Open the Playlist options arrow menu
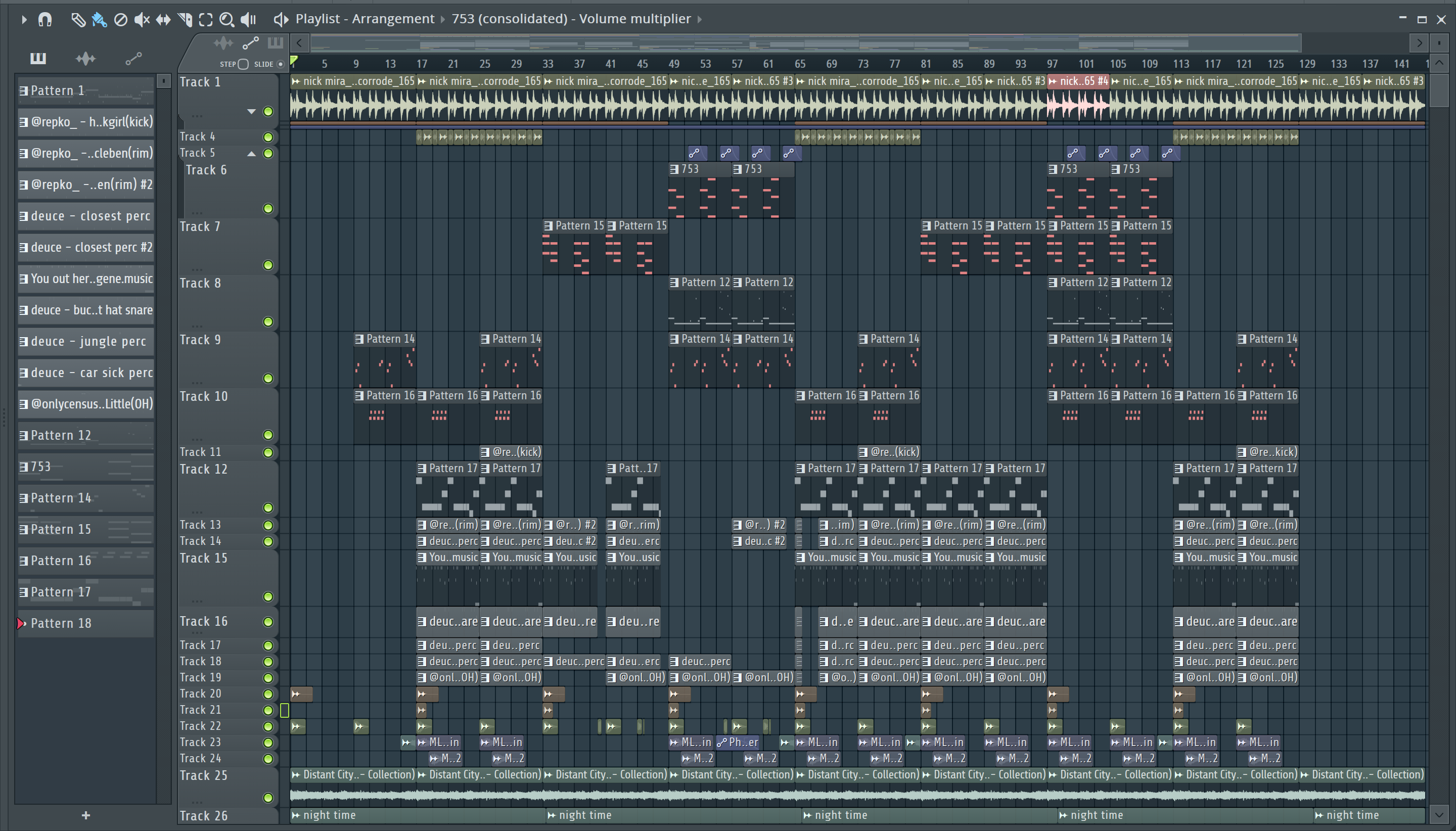Viewport: 1456px width, 831px height. pos(23,19)
